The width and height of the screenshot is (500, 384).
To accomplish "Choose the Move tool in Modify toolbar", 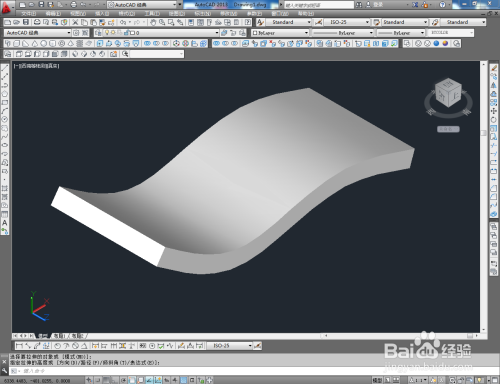I will pyautogui.click(x=494, y=111).
